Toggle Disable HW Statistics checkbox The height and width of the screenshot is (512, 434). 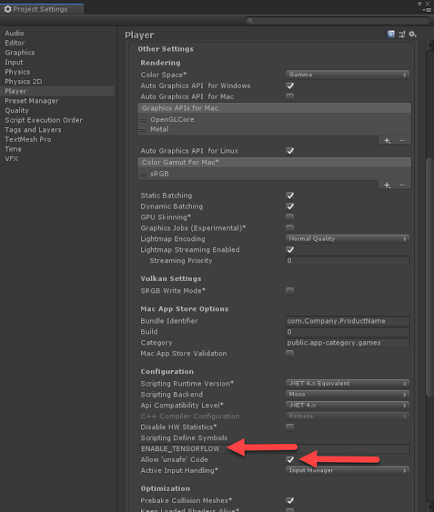point(290,427)
